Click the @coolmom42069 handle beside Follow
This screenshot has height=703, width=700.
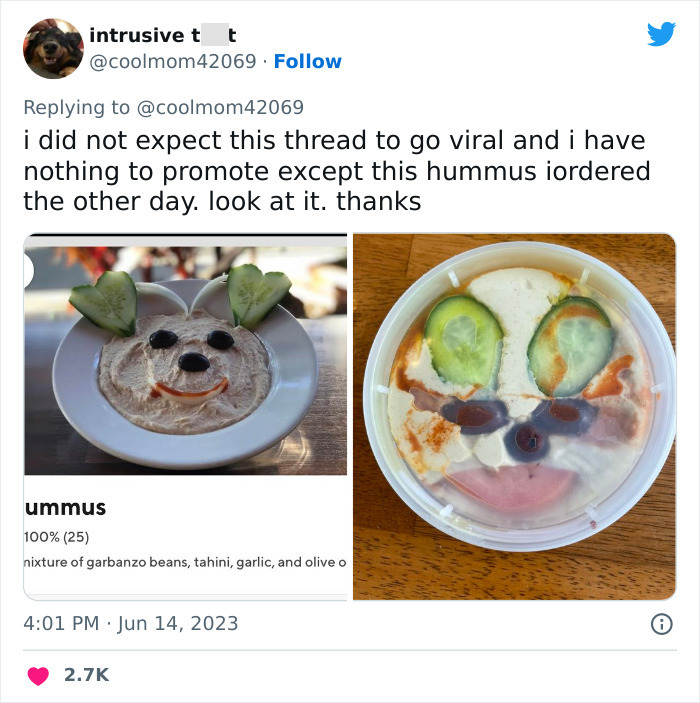tap(175, 61)
